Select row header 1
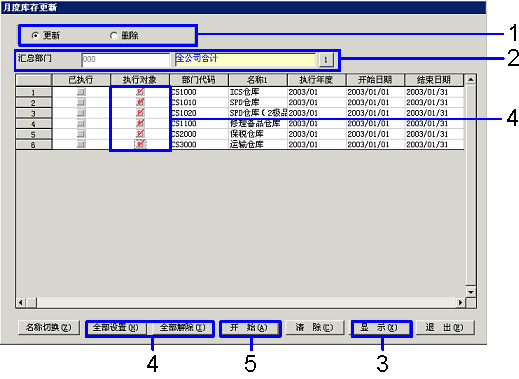This screenshot has width=519, height=379. pyautogui.click(x=34, y=92)
